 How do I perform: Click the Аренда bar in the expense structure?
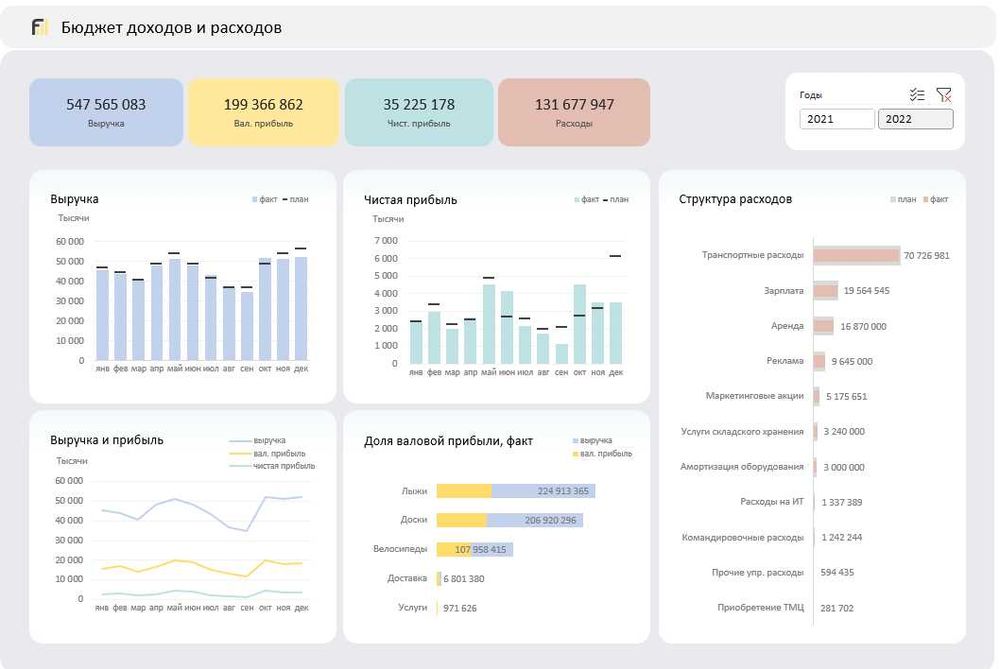[823, 326]
